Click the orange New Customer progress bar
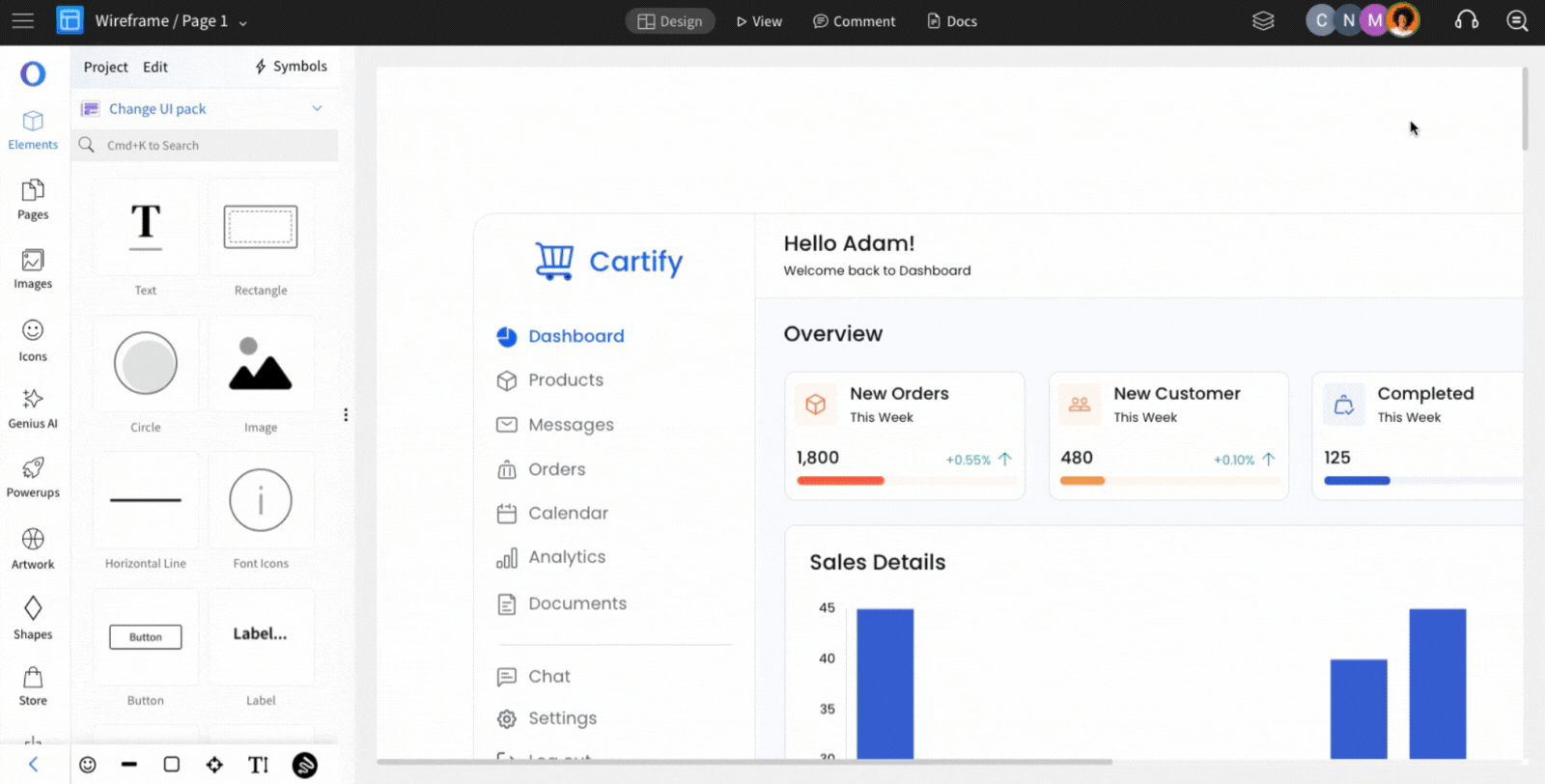This screenshot has width=1545, height=784. [x=1082, y=481]
